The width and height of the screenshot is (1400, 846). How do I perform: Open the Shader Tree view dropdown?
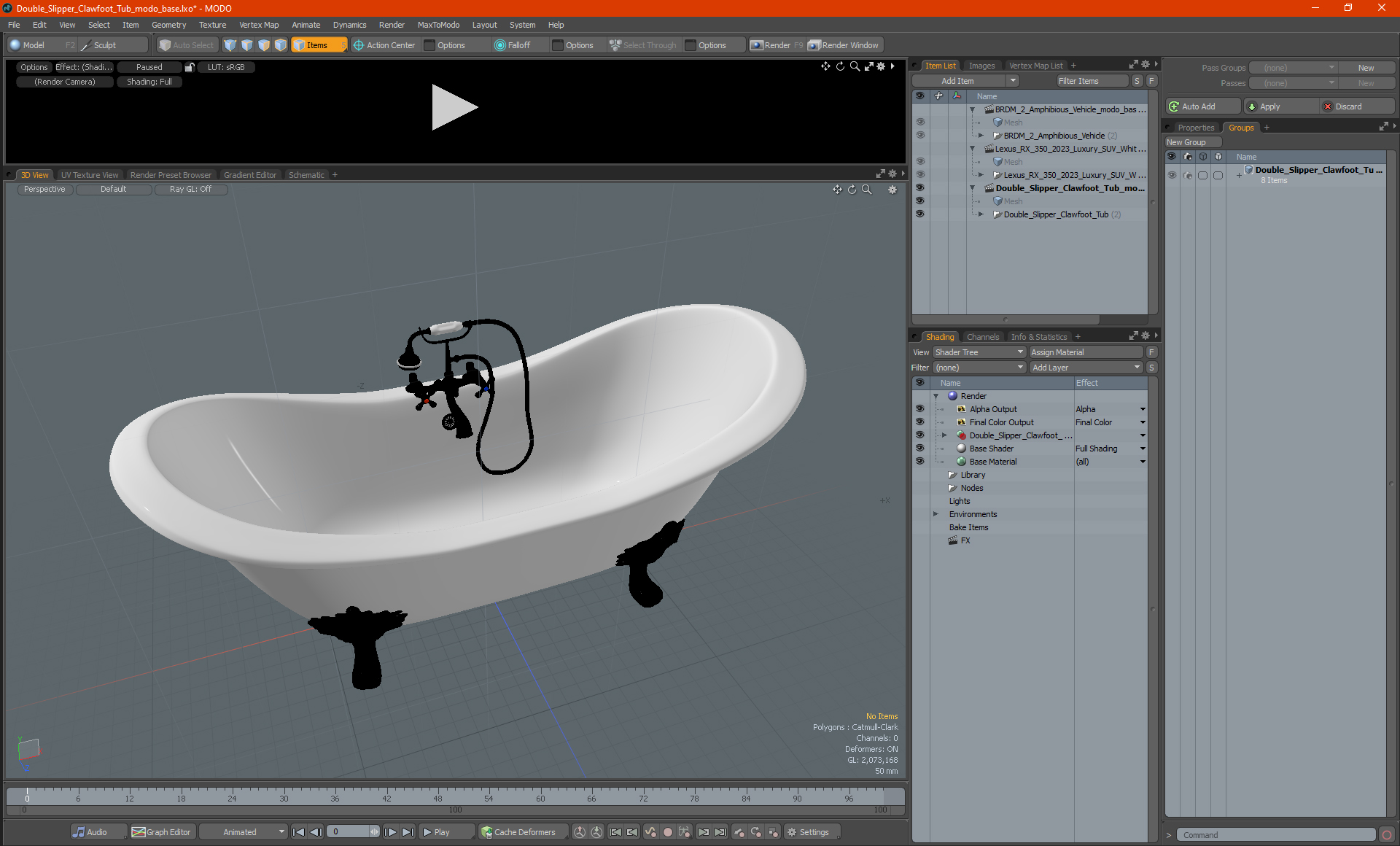pos(979,352)
